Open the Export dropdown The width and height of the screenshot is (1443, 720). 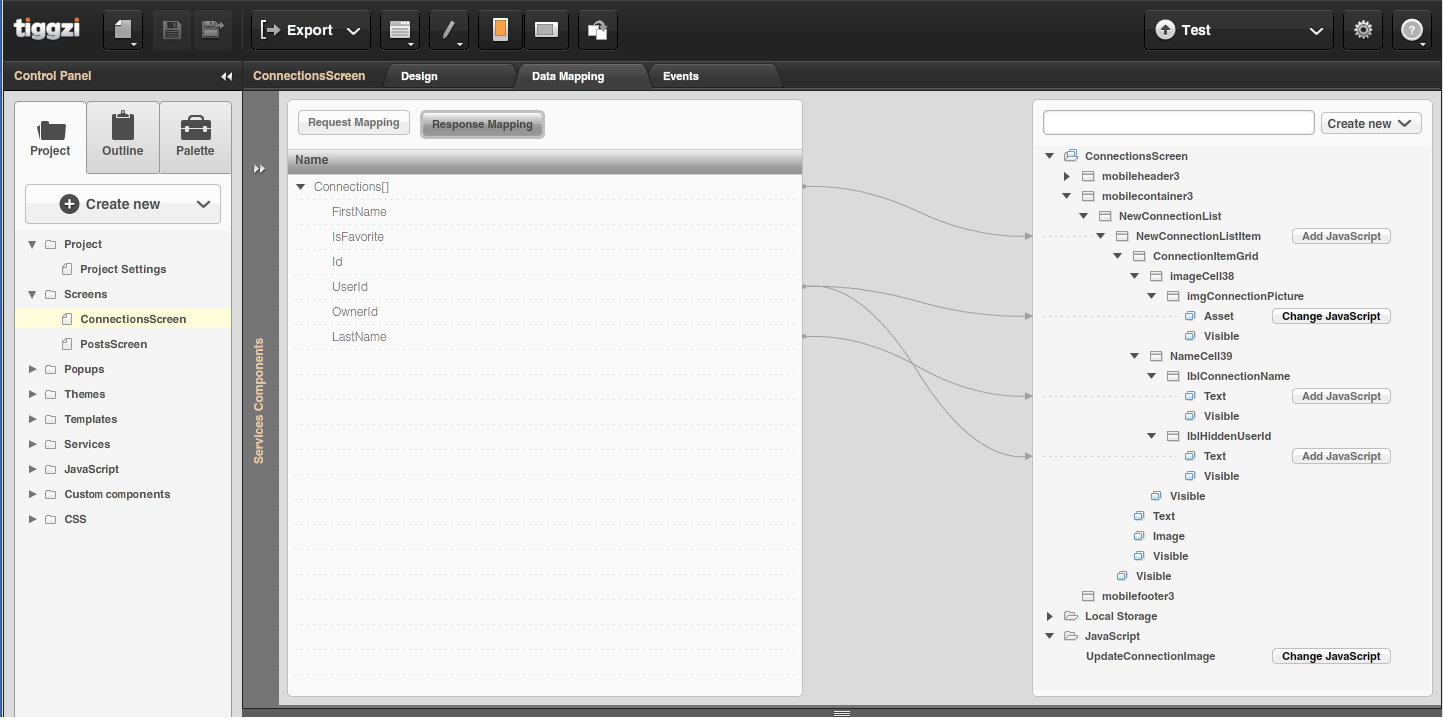pos(310,30)
